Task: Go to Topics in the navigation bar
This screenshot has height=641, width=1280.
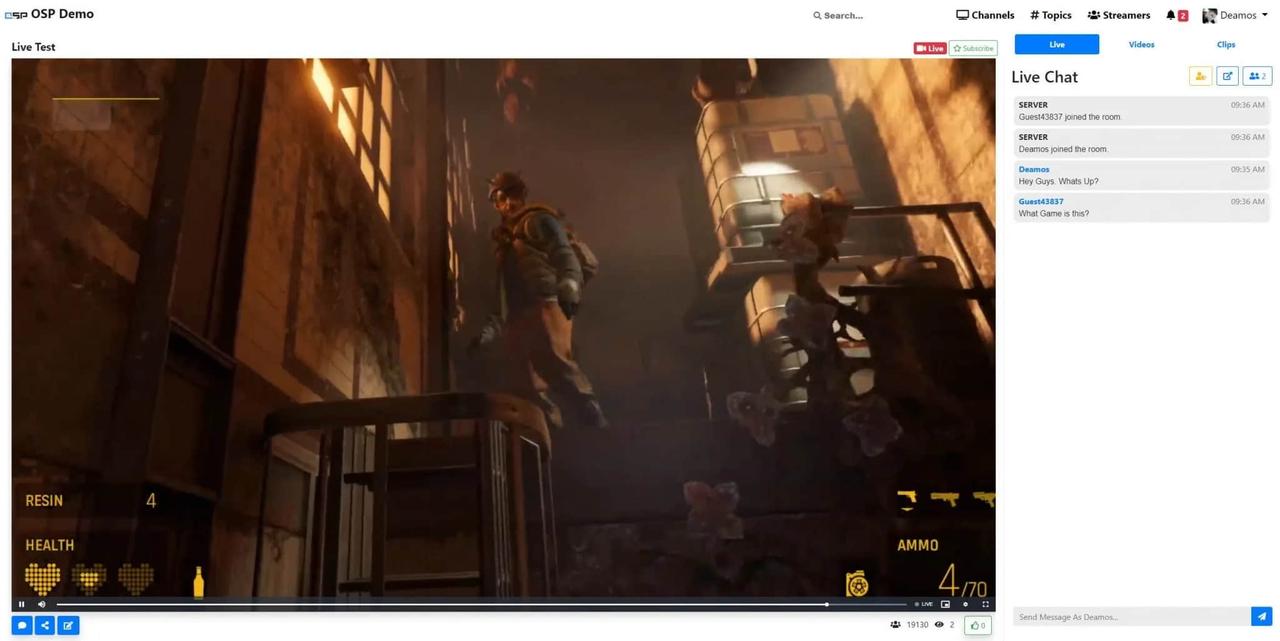Action: pos(1050,15)
